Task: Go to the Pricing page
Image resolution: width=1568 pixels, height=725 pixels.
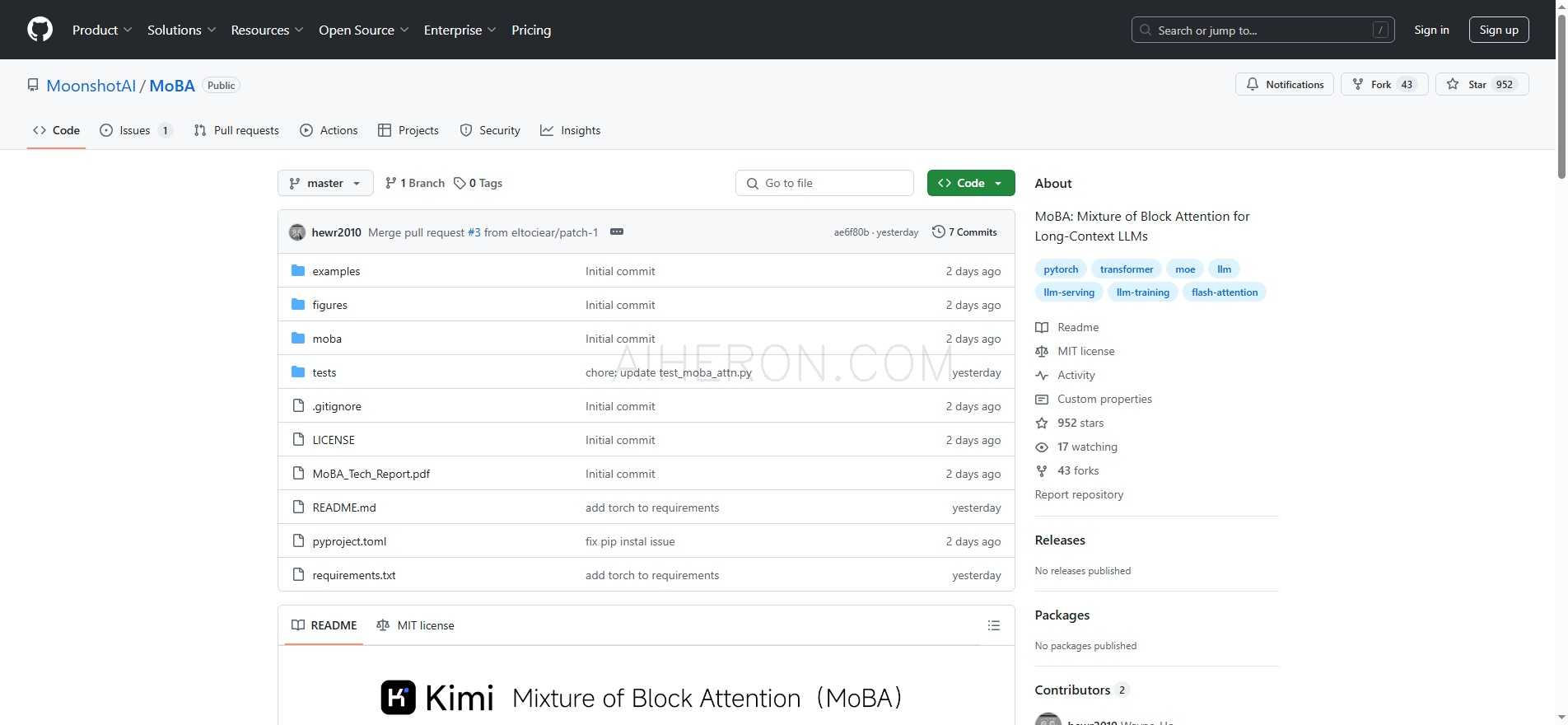Action: coord(531,30)
